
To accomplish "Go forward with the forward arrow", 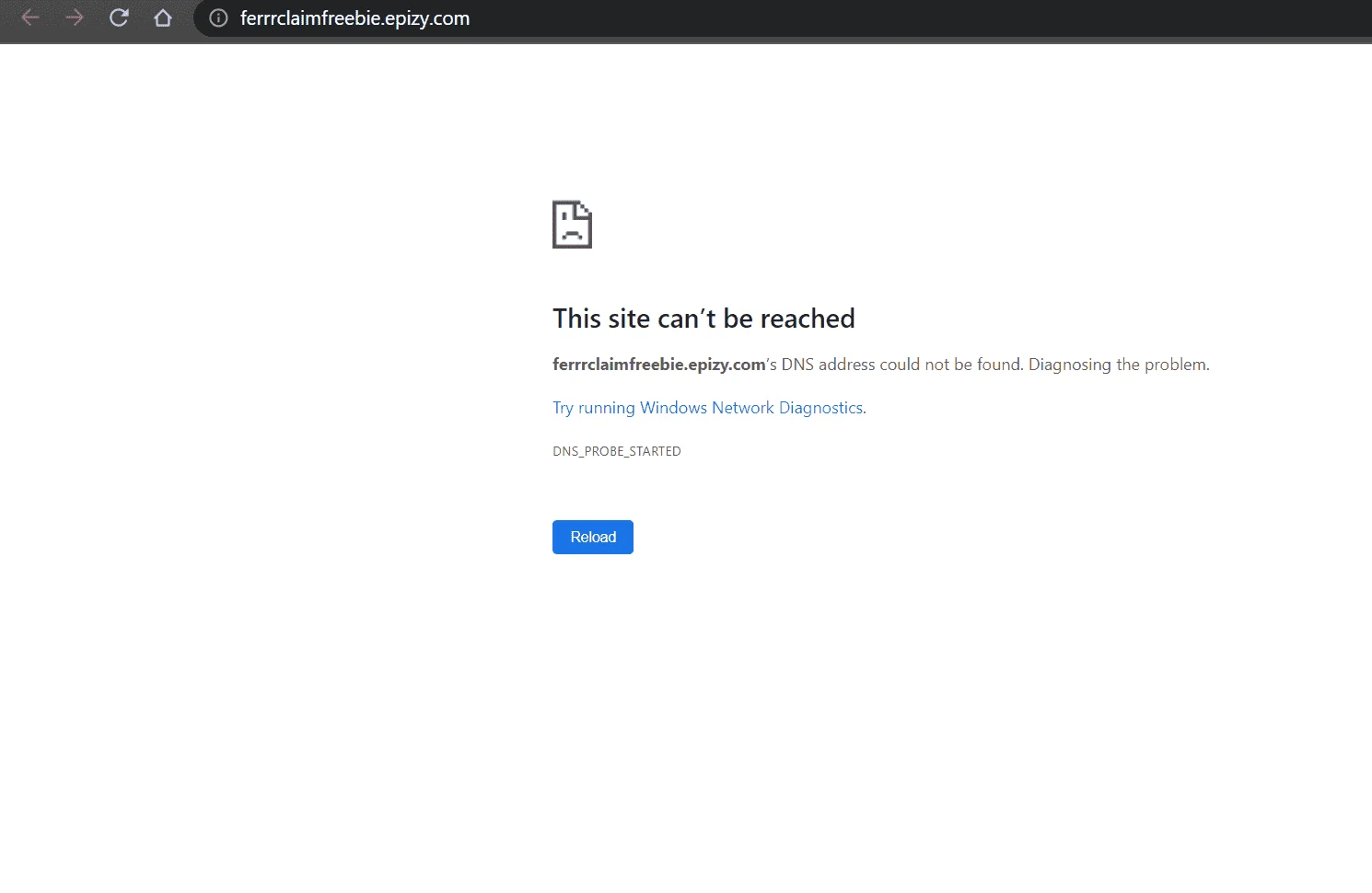I will point(75,17).
